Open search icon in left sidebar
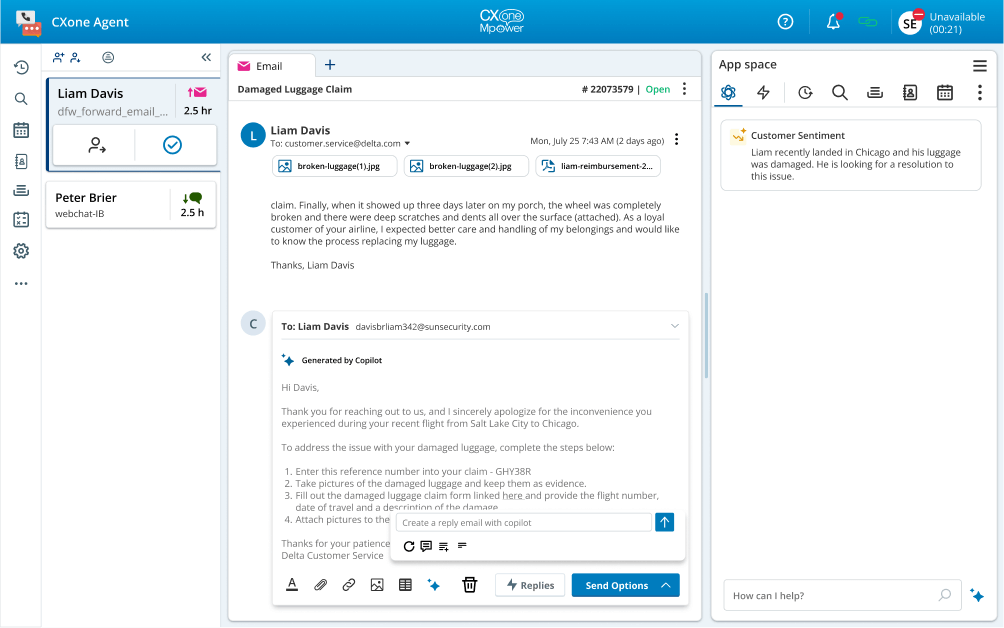 21,99
